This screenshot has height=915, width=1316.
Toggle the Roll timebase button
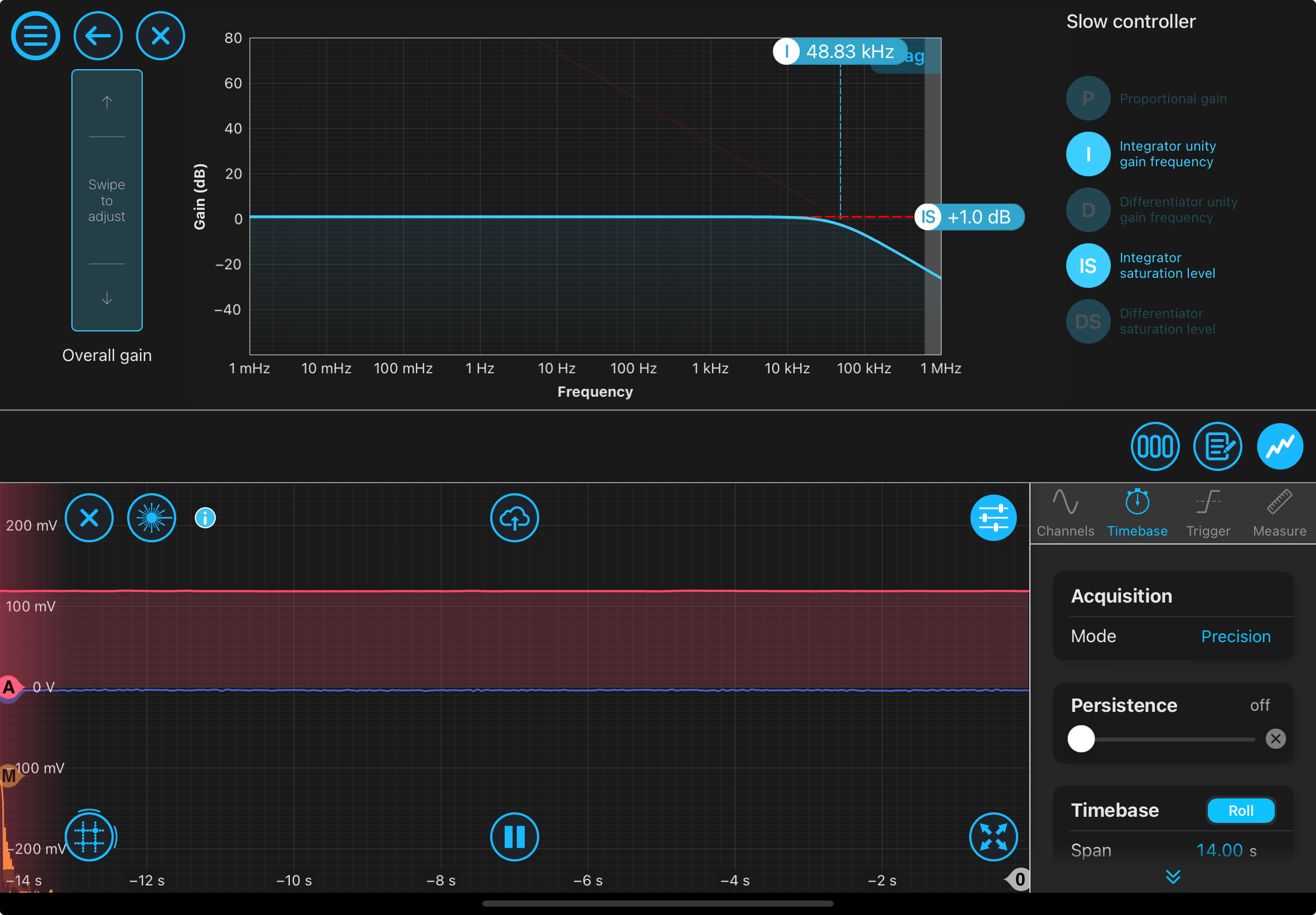click(x=1241, y=811)
